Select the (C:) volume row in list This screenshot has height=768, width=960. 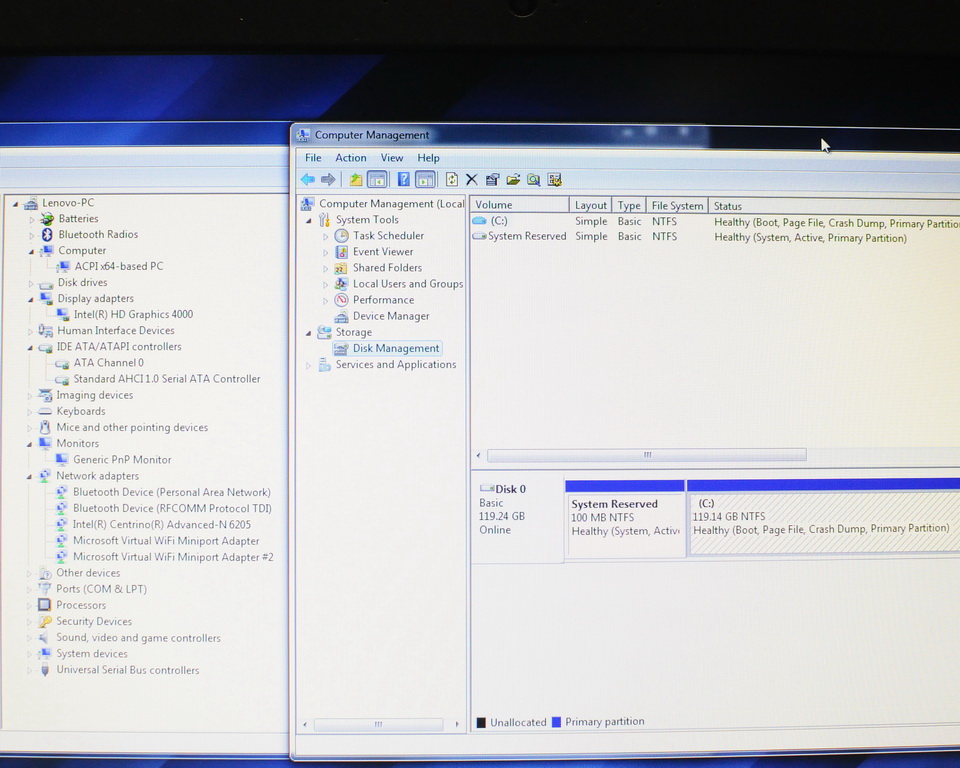(x=715, y=222)
